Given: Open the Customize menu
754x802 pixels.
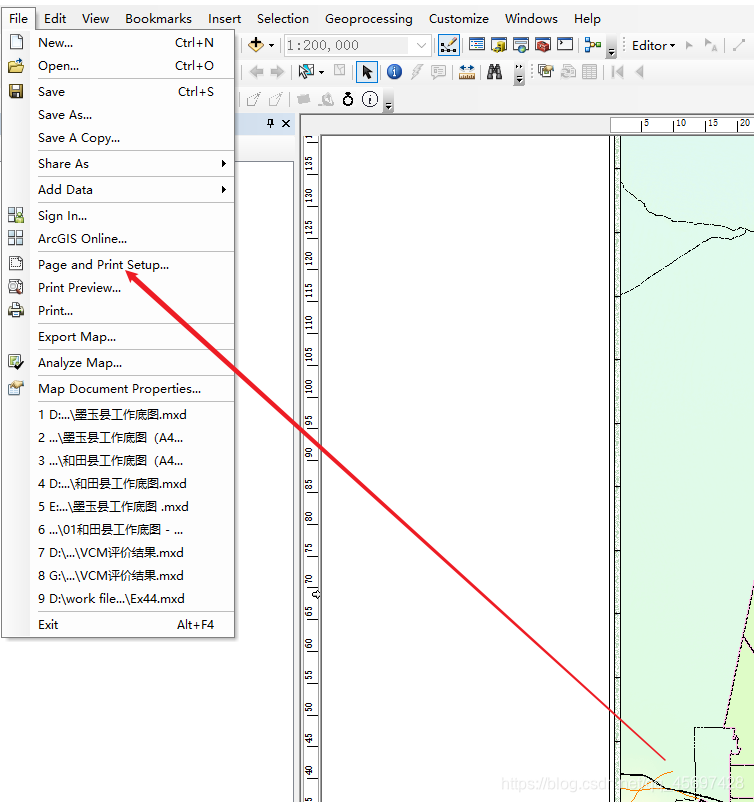Looking at the screenshot, I should 459,18.
